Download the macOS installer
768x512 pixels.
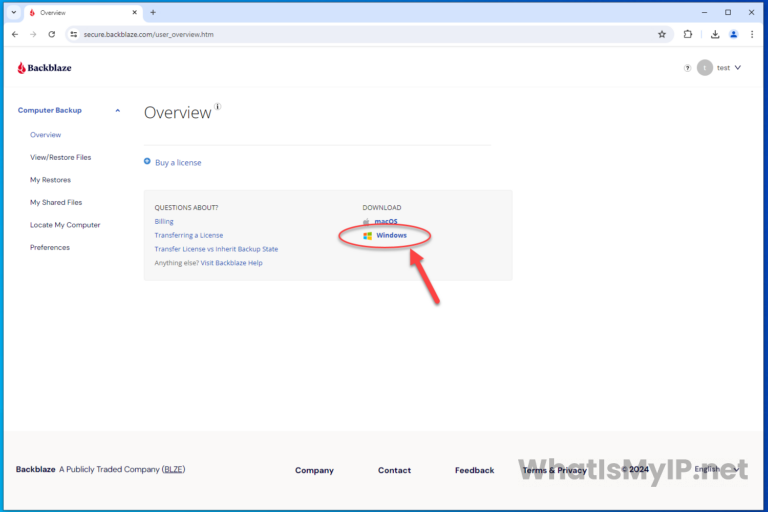click(386, 221)
